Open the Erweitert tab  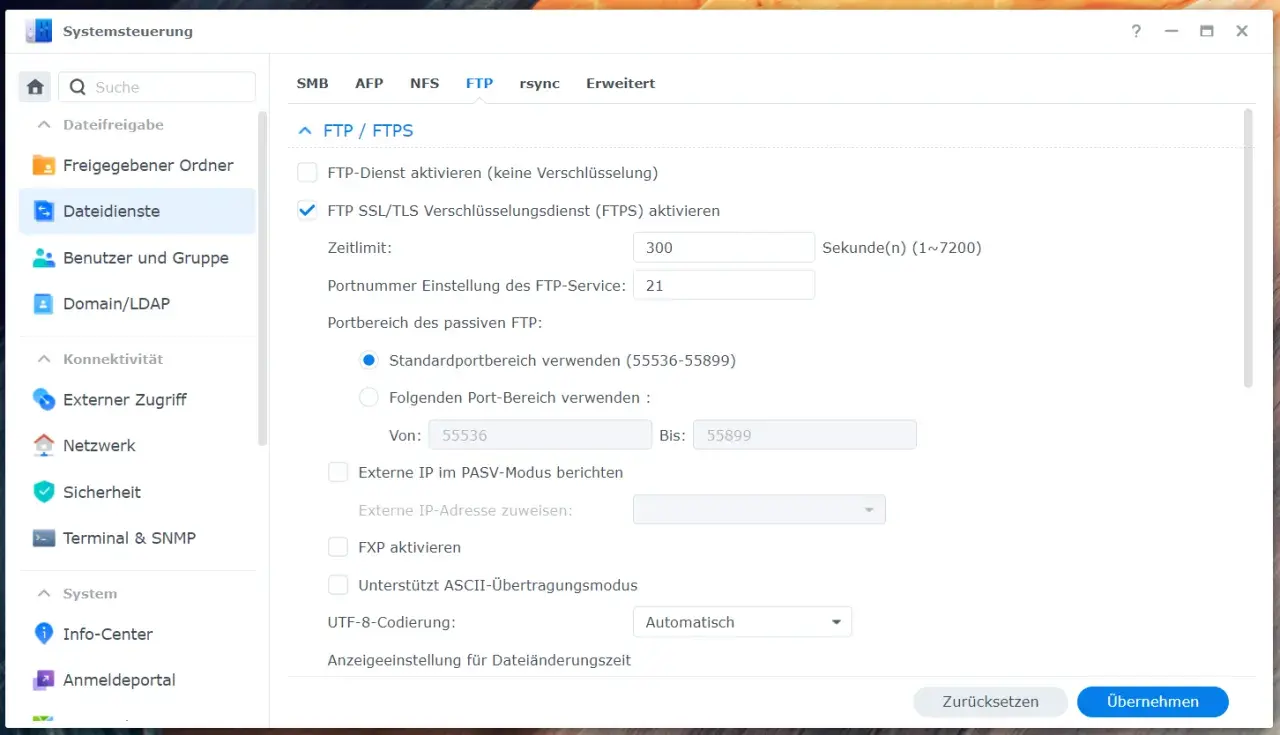pyautogui.click(x=620, y=83)
